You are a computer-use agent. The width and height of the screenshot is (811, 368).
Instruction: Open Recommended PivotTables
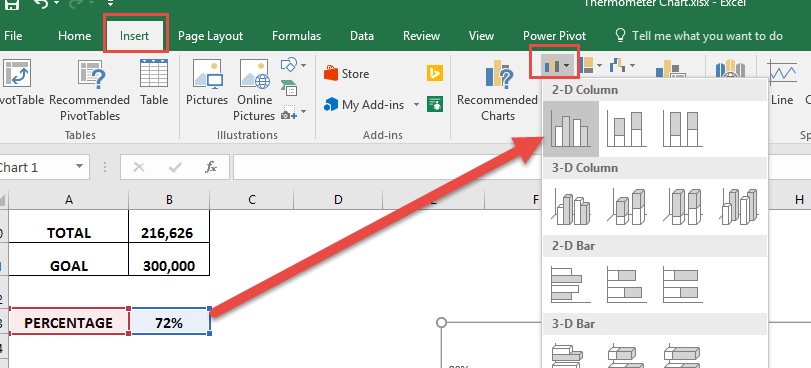tap(89, 91)
